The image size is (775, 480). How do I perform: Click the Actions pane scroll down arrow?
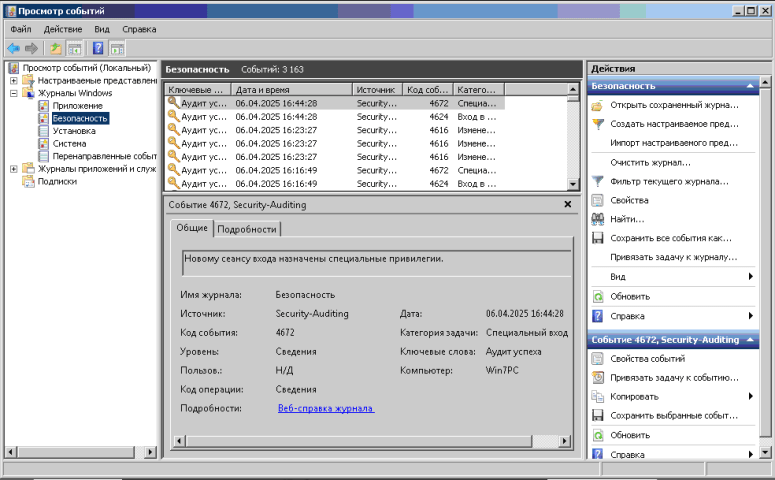coord(765,451)
